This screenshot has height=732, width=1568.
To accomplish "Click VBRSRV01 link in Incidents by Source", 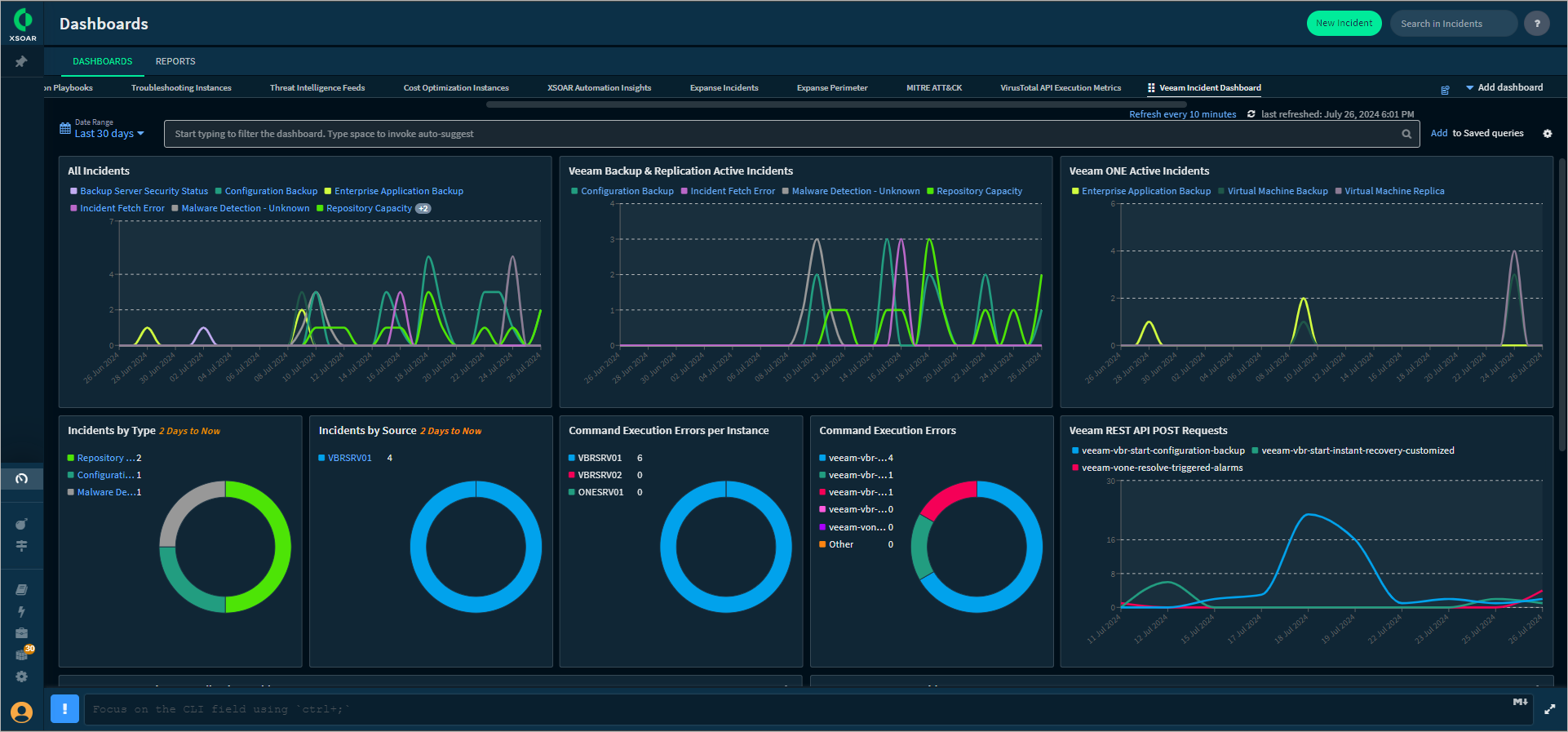I will (349, 458).
